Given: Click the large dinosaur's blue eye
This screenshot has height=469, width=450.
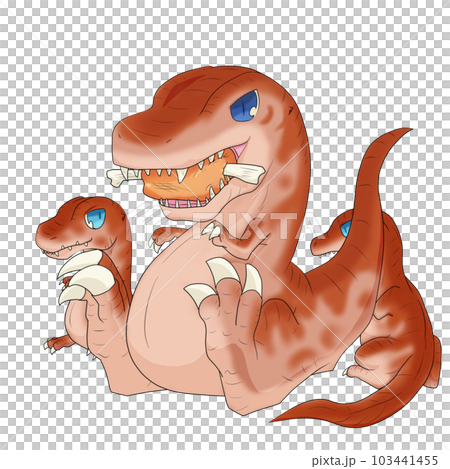Looking at the screenshot, I should (244, 106).
